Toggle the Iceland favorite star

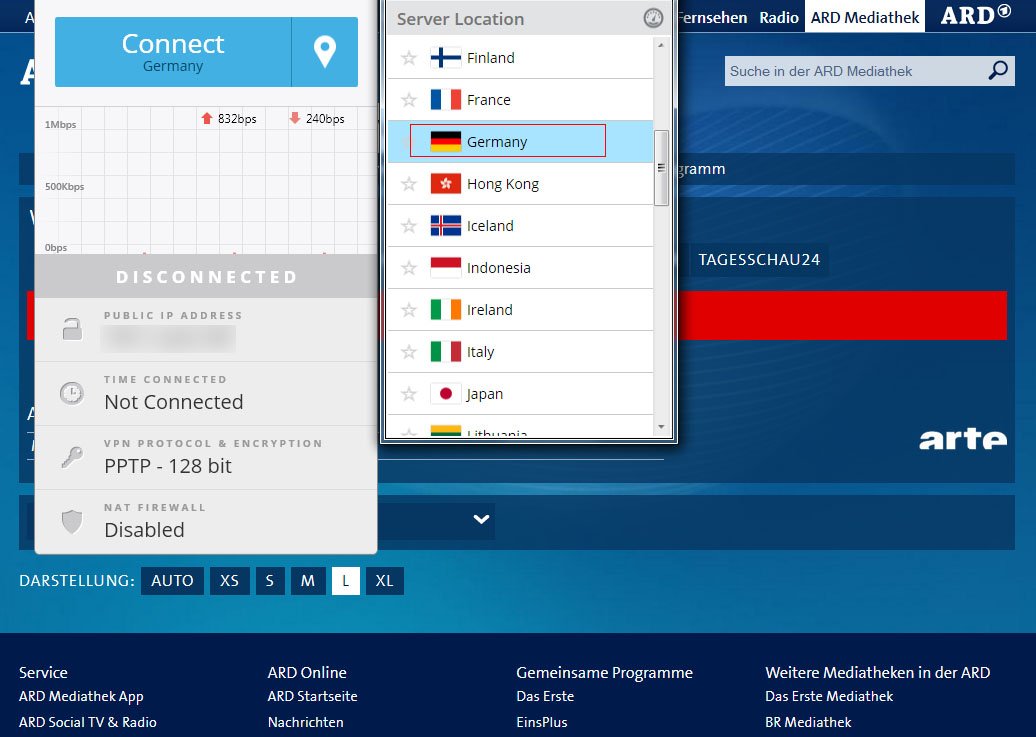coord(409,226)
